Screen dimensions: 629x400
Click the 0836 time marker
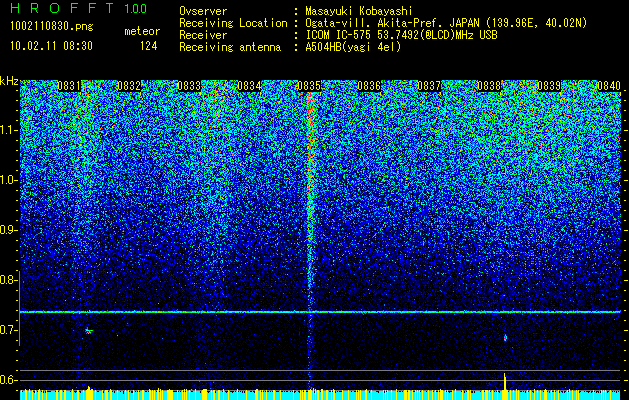coord(369,86)
